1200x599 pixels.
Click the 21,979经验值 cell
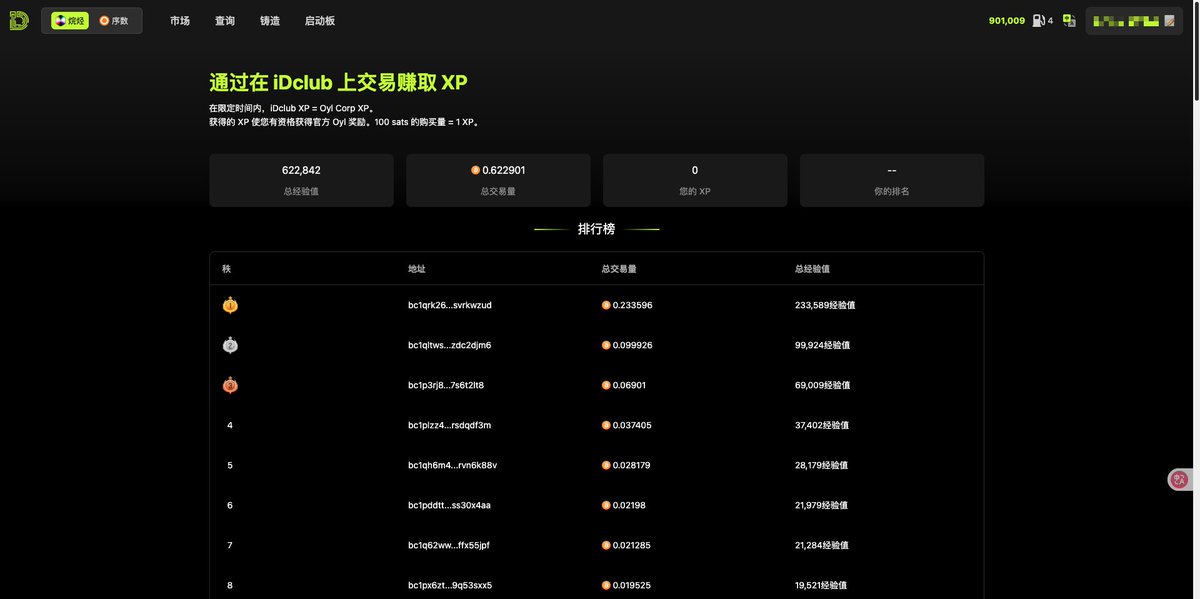(x=822, y=505)
